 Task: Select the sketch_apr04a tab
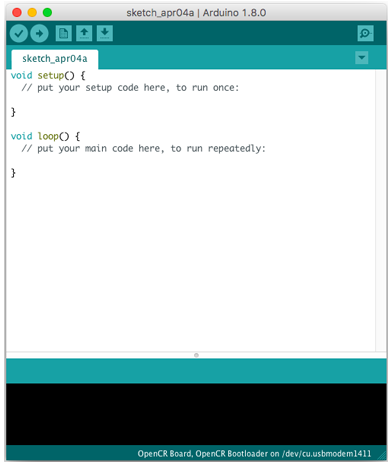point(55,59)
